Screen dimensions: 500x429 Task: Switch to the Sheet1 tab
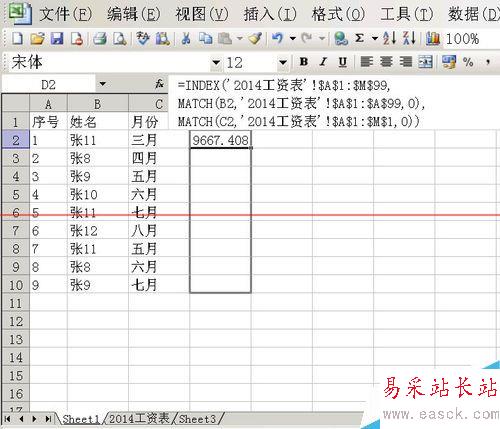(x=81, y=419)
